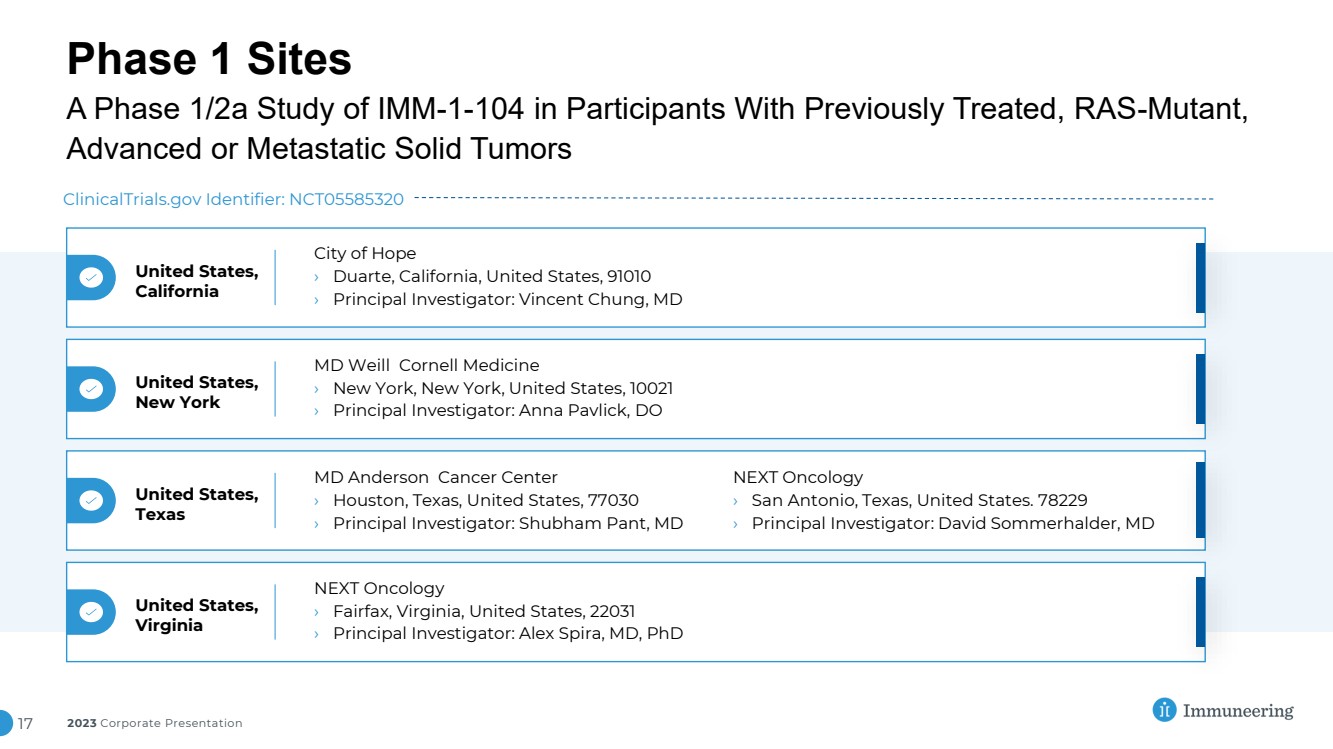Click the Immuneering logo icon
Image resolution: width=1333 pixels, height=749 pixels.
(1164, 710)
